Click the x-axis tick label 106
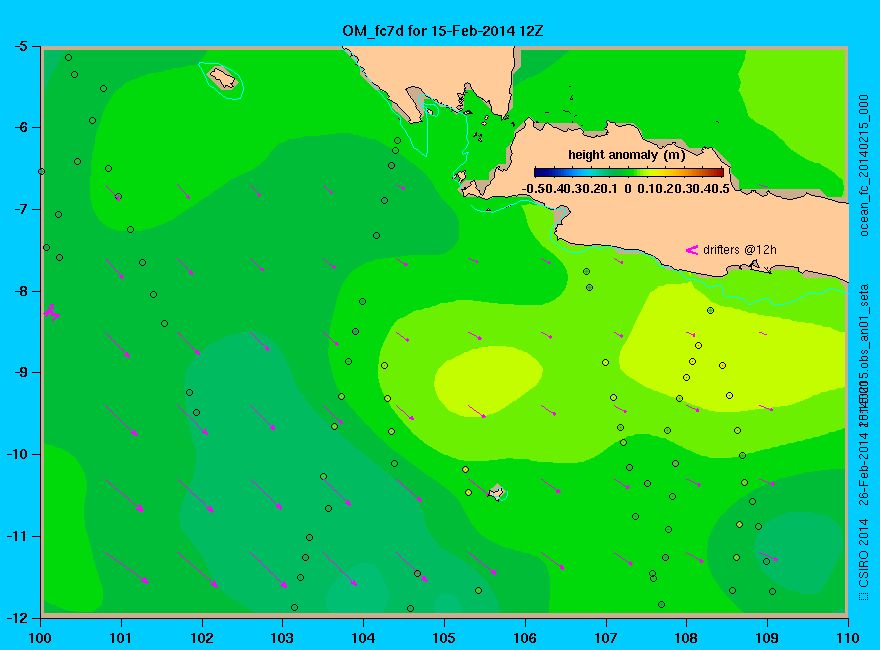This screenshot has height=650, width=880. click(525, 638)
